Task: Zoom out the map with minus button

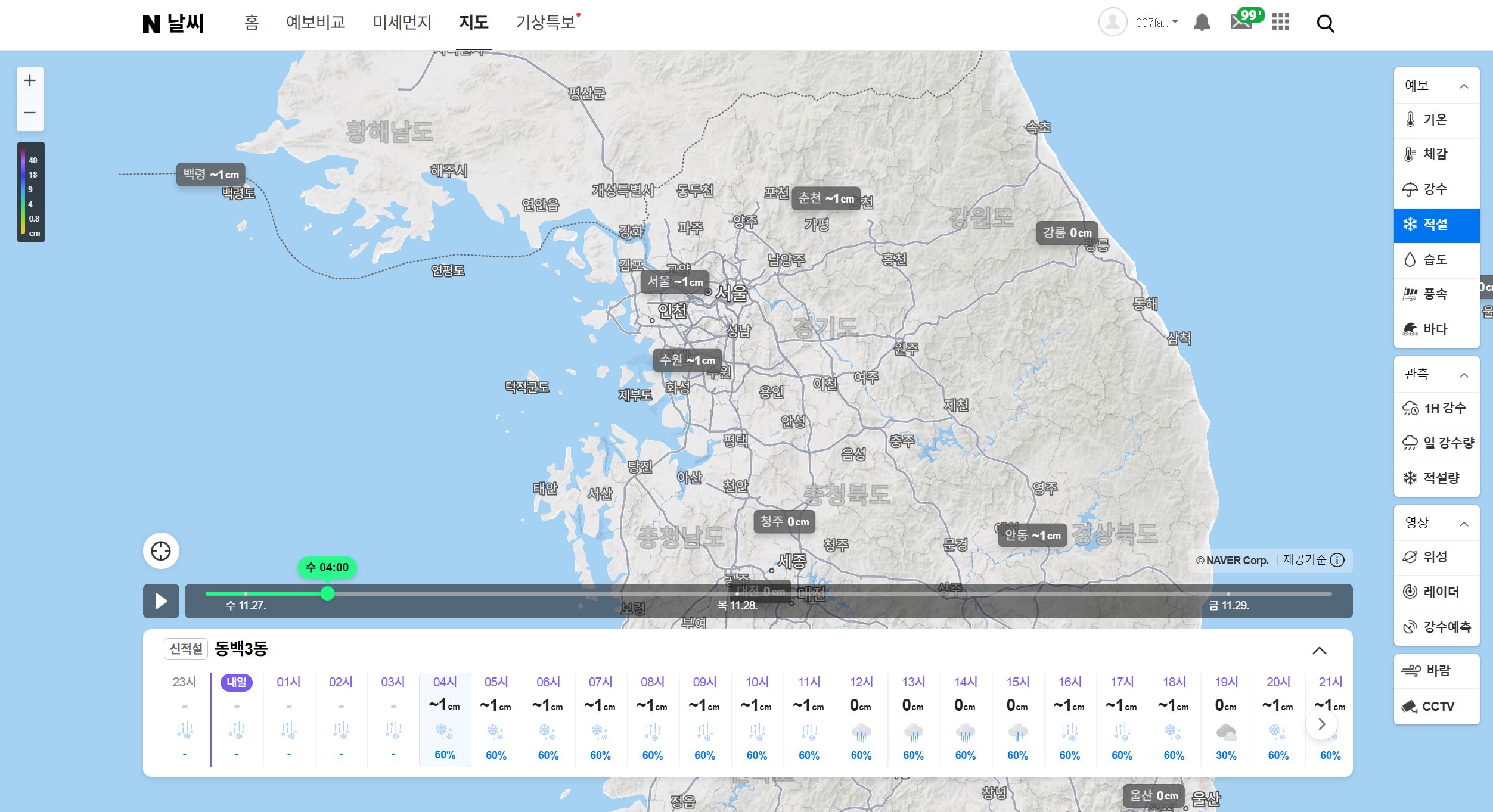Action: tap(30, 113)
